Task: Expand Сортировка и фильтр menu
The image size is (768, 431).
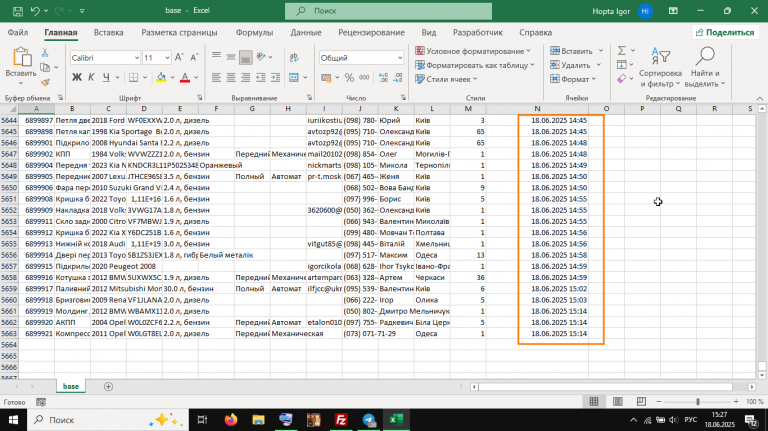Action: coord(660,67)
